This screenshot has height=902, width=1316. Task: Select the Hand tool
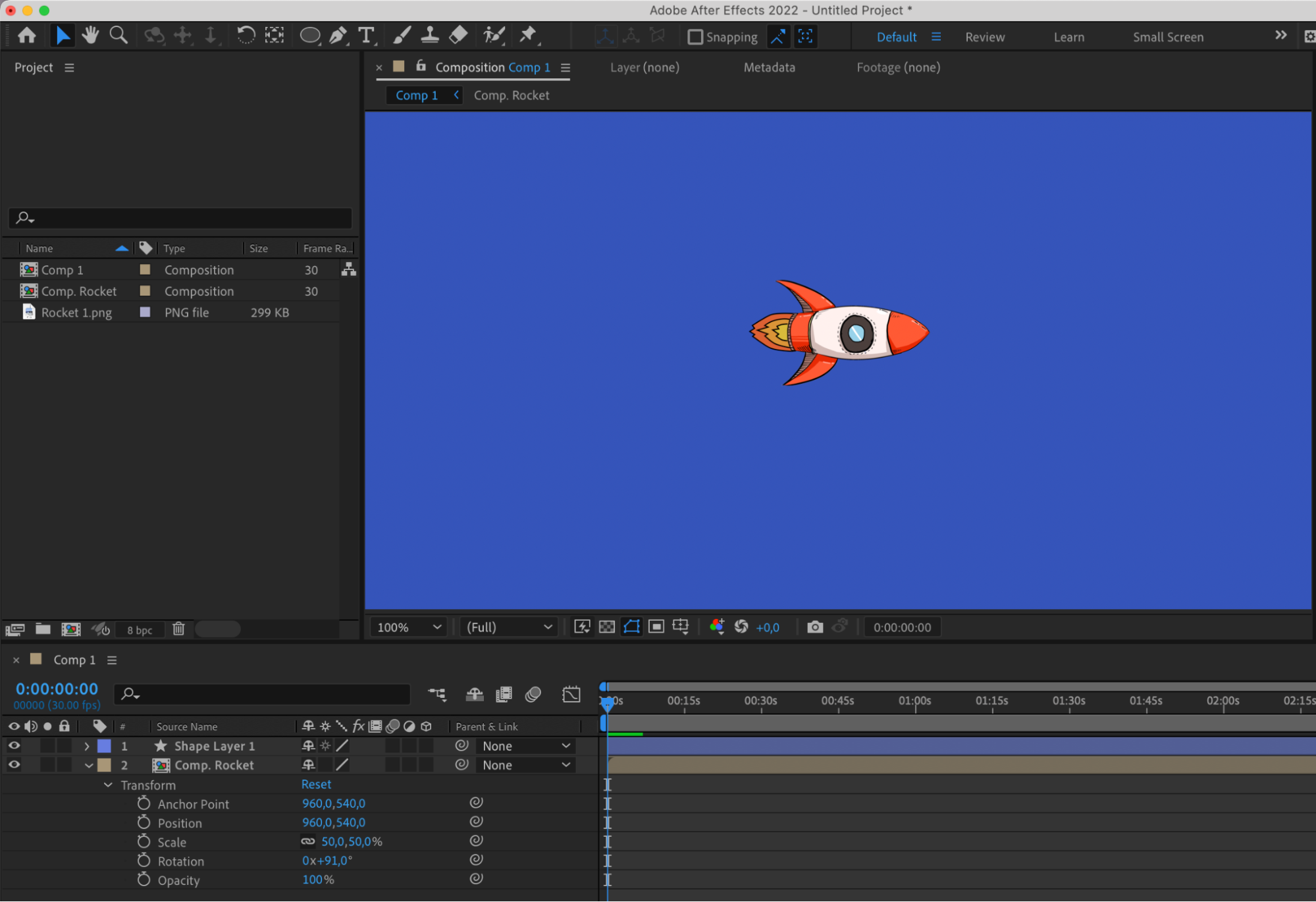[x=90, y=36]
